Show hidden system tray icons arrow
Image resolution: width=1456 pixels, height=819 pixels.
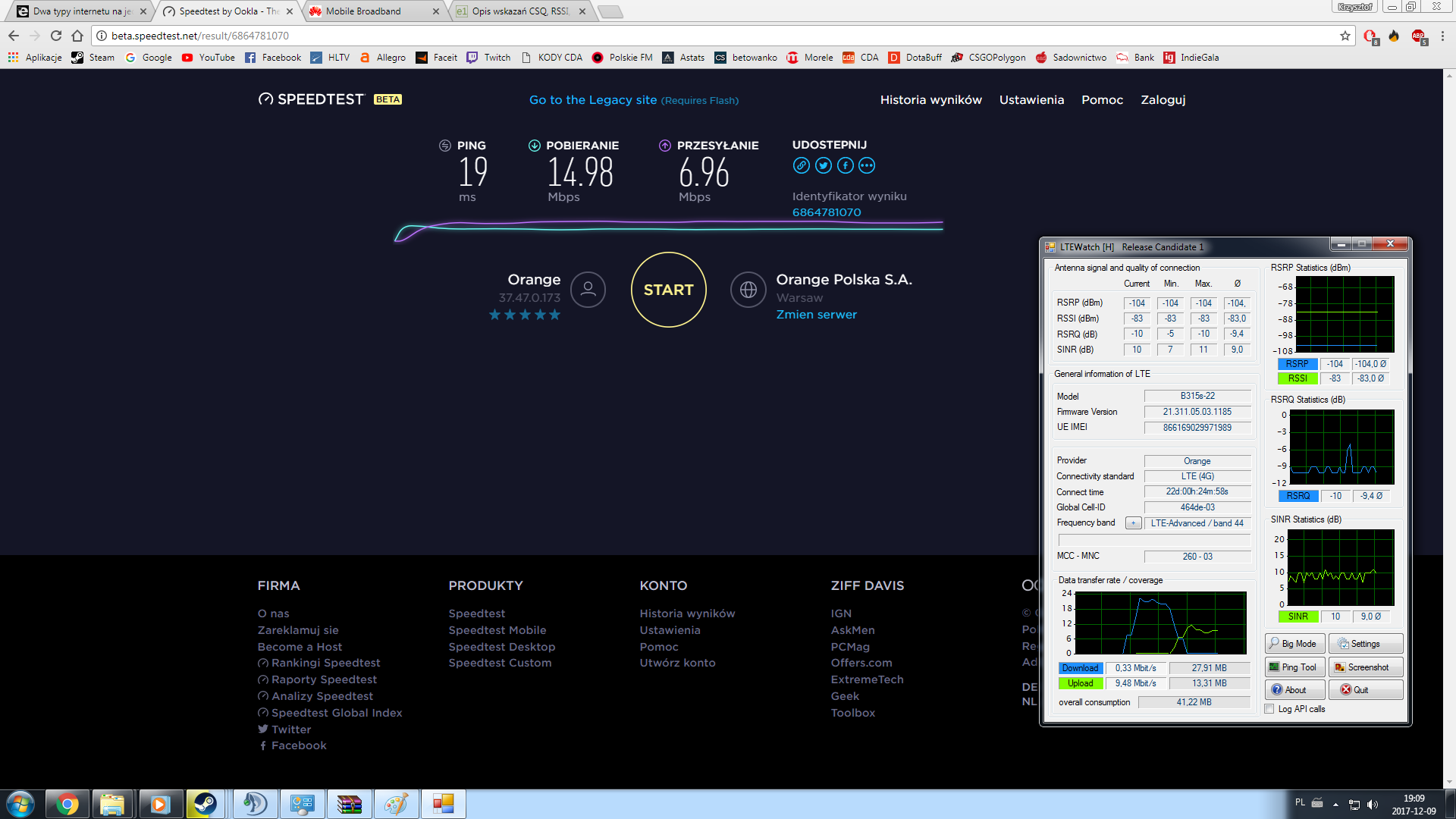[x=1335, y=805]
